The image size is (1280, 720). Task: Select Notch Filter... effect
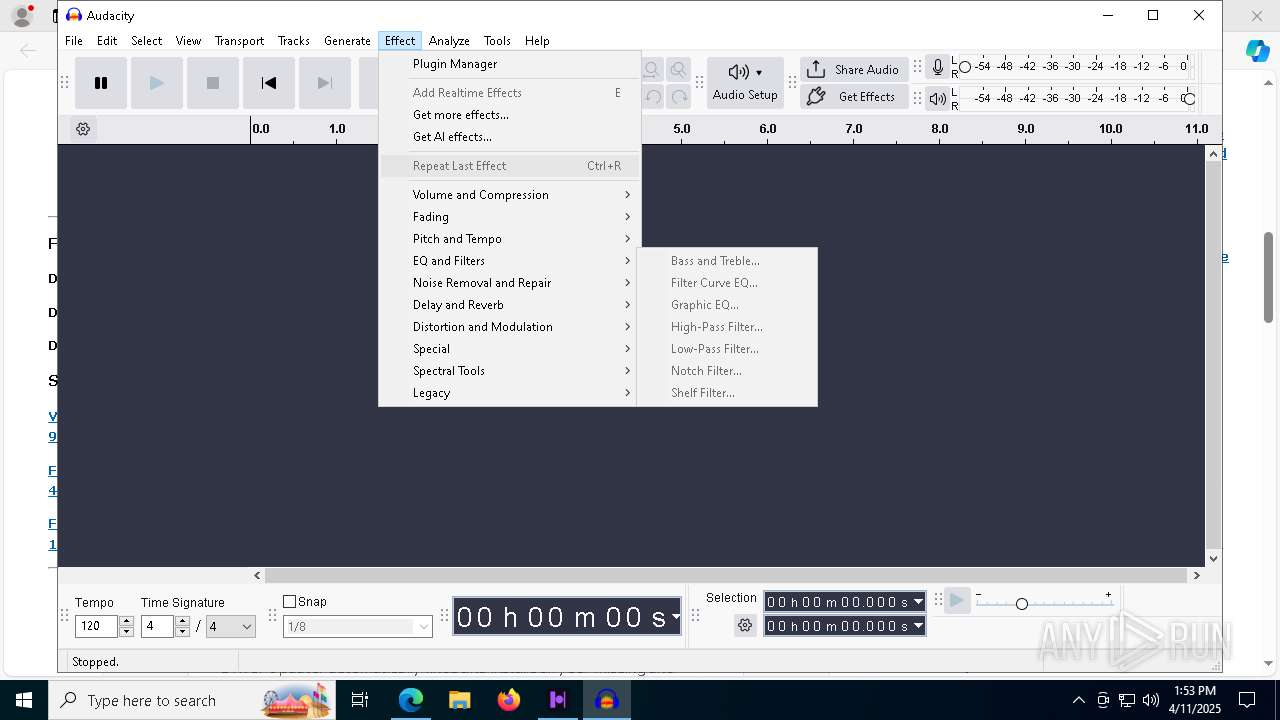[727, 371]
